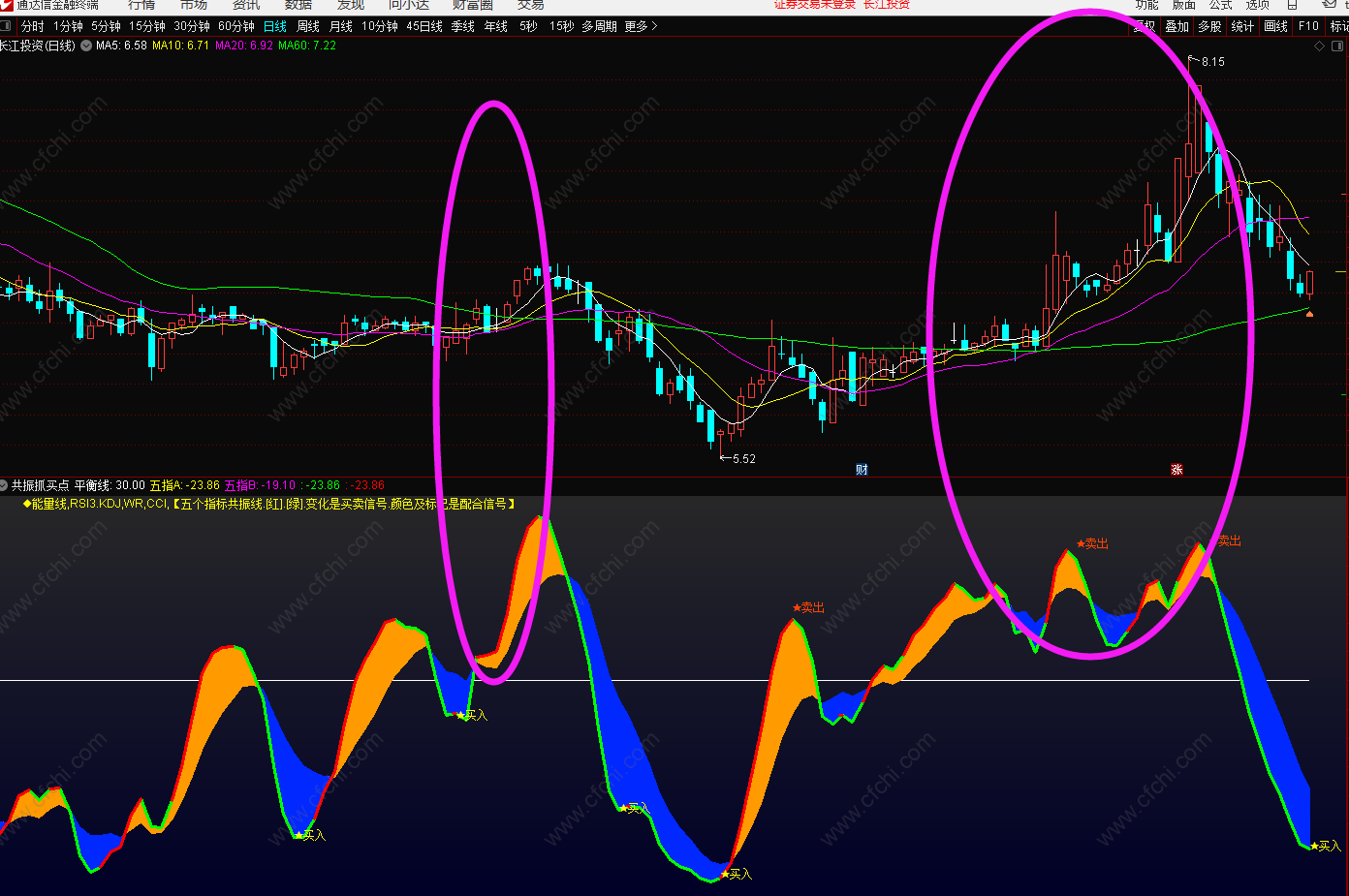The height and width of the screenshot is (896, 1349).
Task: Click the 统计 statistics button
Action: pos(1242,26)
